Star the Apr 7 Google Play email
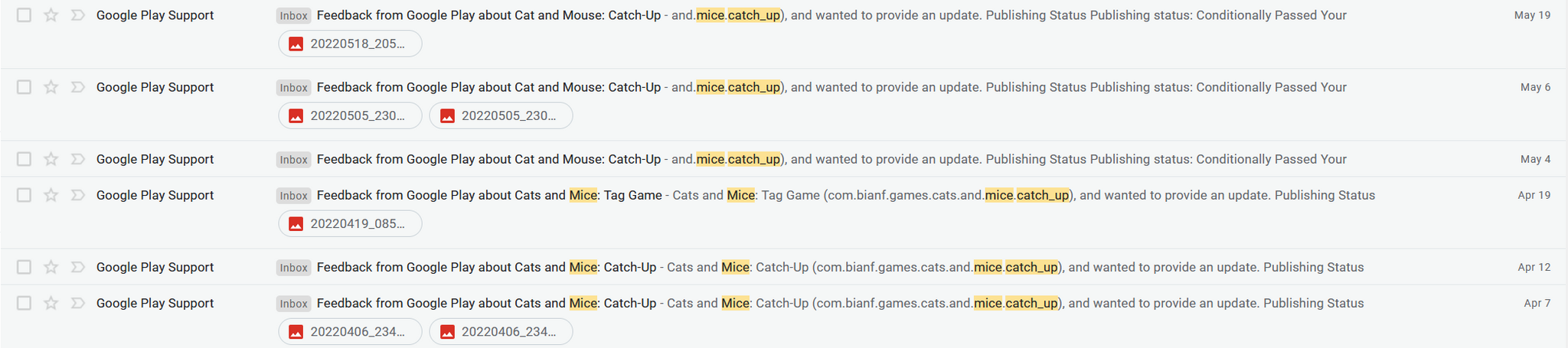The width and height of the screenshot is (1568, 348). pyautogui.click(x=51, y=303)
